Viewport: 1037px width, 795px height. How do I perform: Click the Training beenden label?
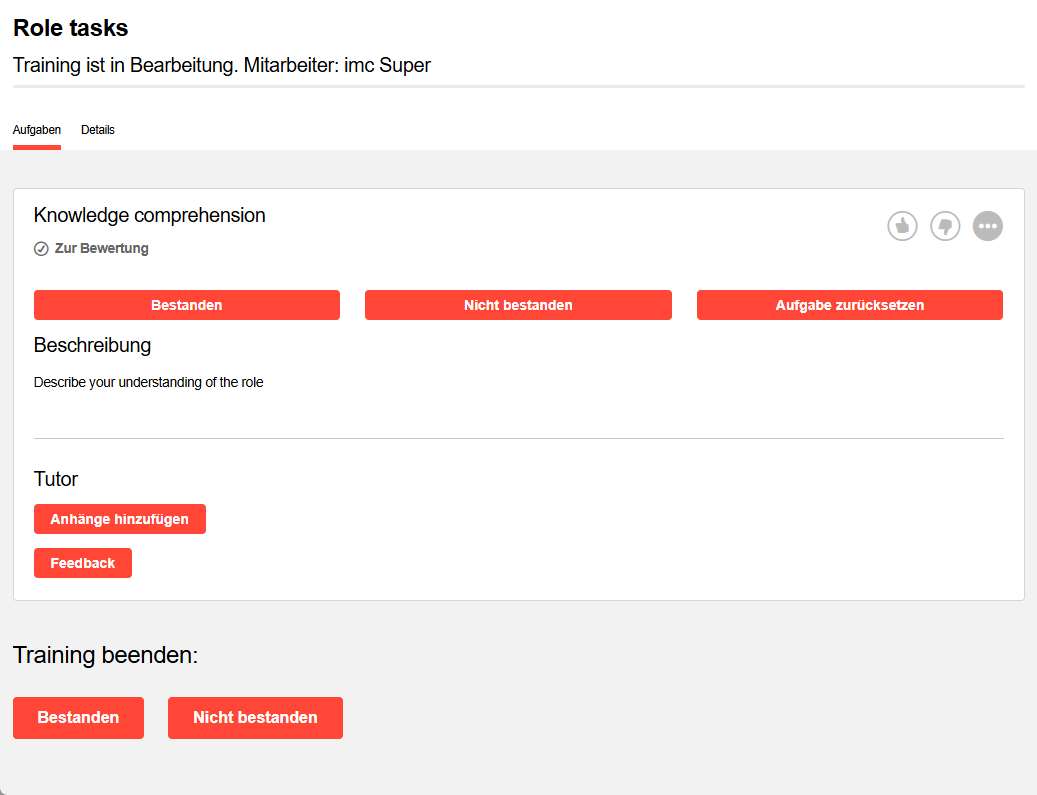[x=106, y=656]
